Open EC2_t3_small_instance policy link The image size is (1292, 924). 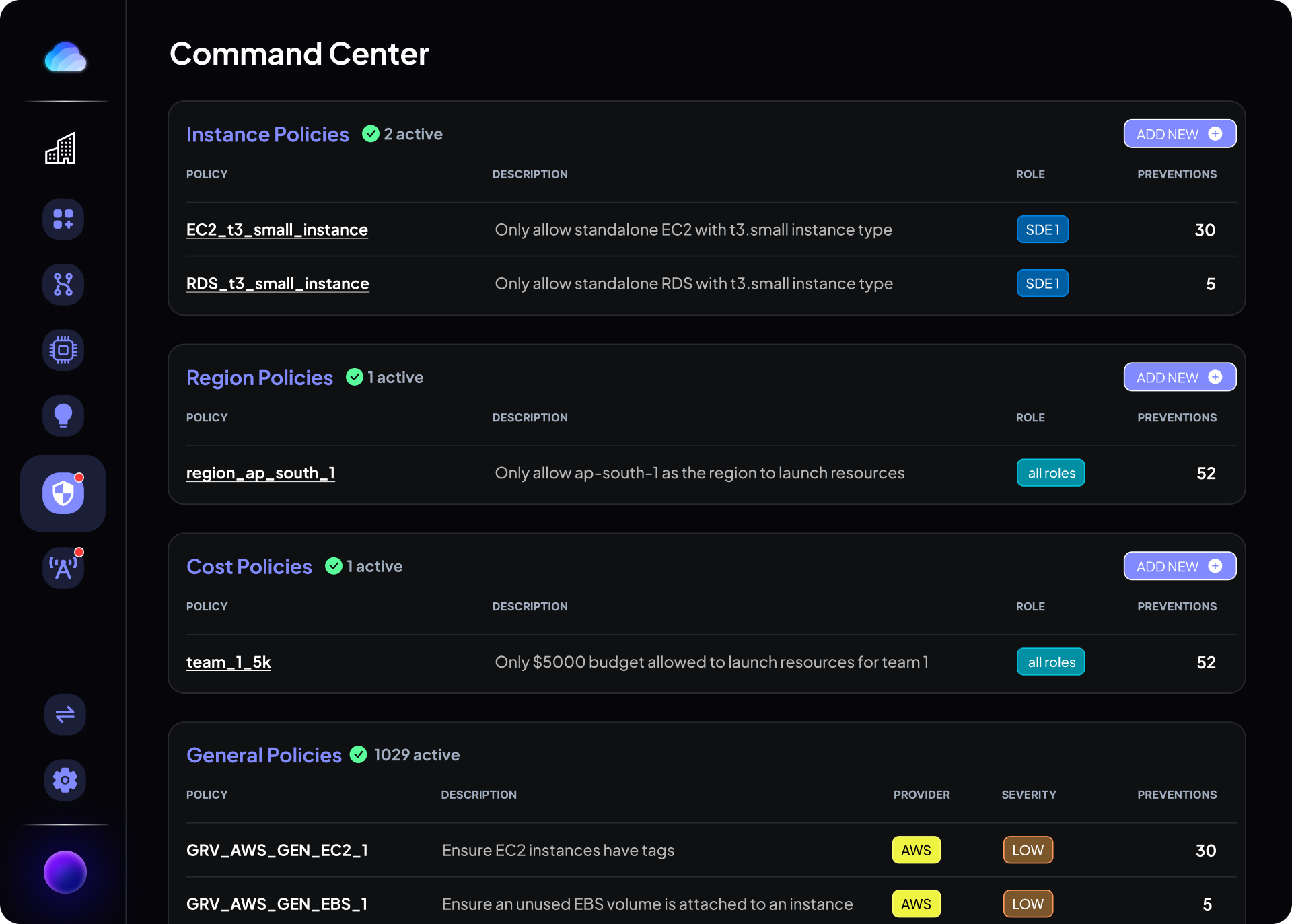click(x=277, y=228)
